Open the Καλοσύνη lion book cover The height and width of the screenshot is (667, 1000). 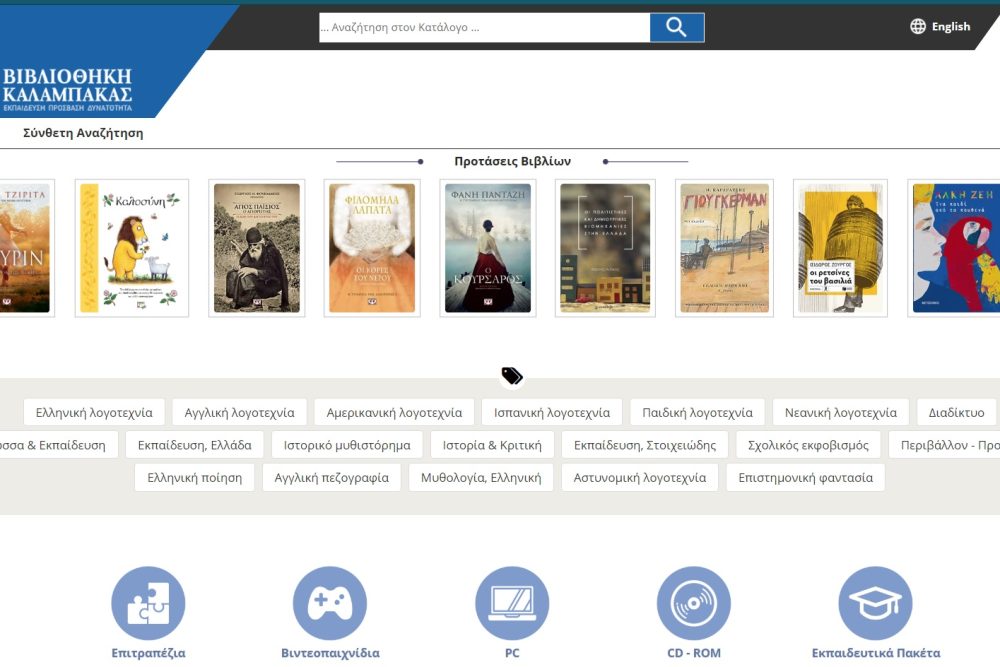[132, 248]
